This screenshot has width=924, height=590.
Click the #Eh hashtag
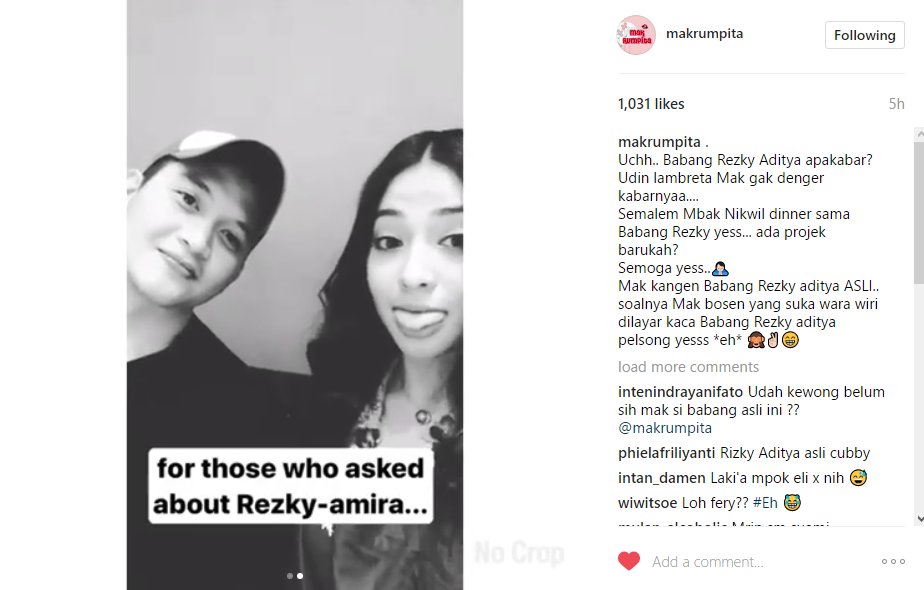pos(765,503)
